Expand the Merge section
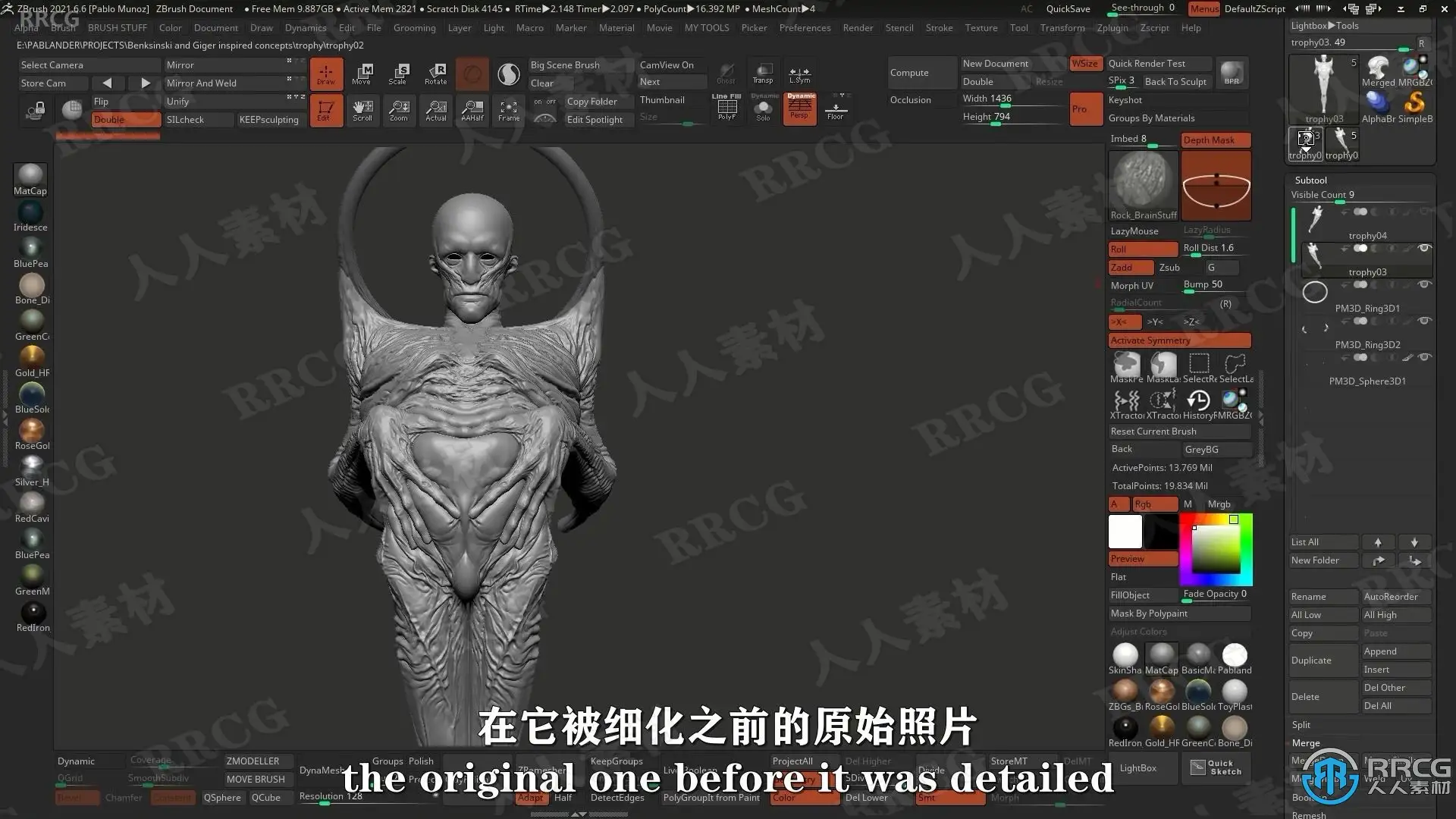The height and width of the screenshot is (819, 1456). point(1306,743)
